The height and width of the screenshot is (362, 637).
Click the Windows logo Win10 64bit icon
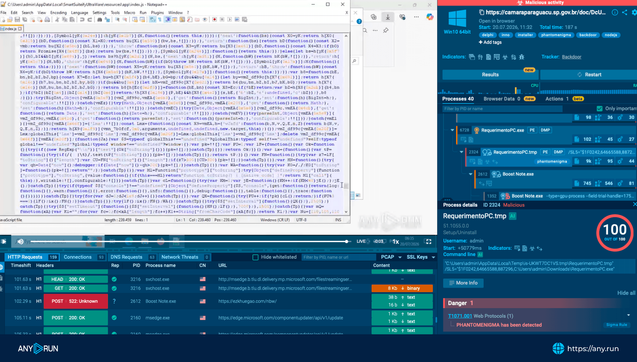click(457, 19)
